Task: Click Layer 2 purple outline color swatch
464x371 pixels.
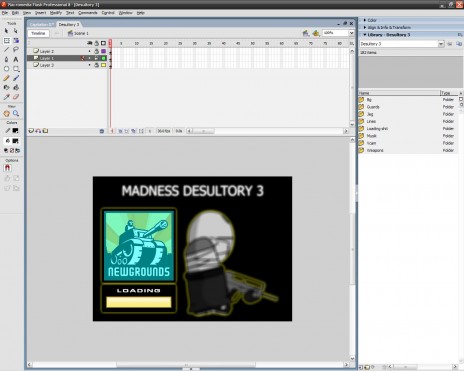Action: [x=104, y=51]
